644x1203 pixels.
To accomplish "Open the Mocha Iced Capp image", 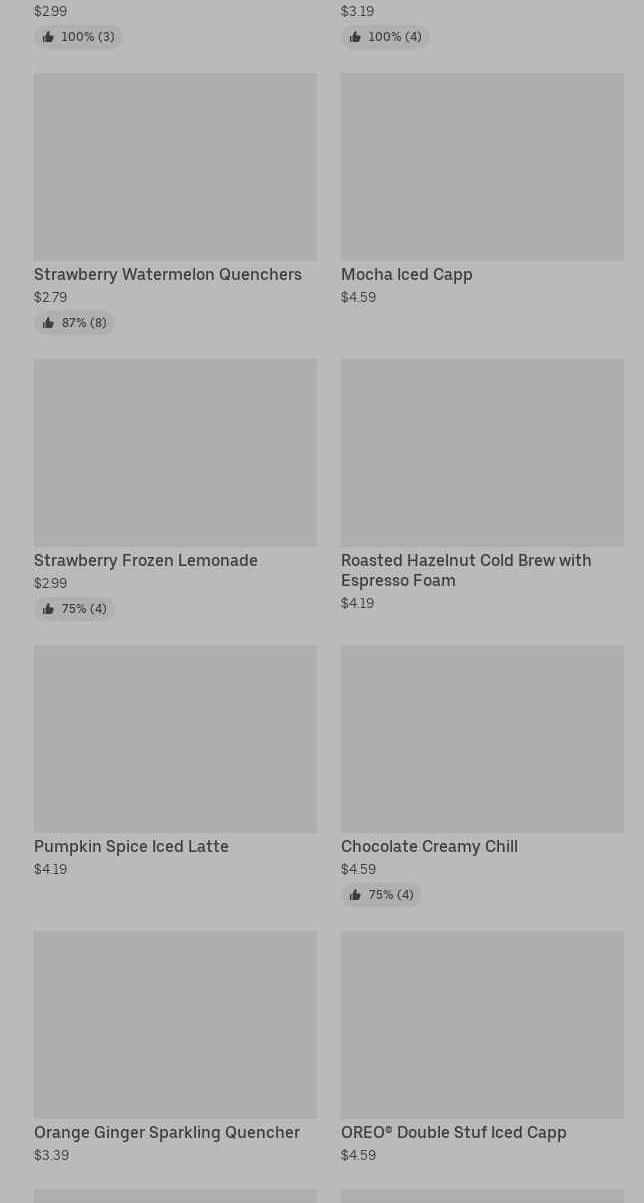I will pos(482,166).
